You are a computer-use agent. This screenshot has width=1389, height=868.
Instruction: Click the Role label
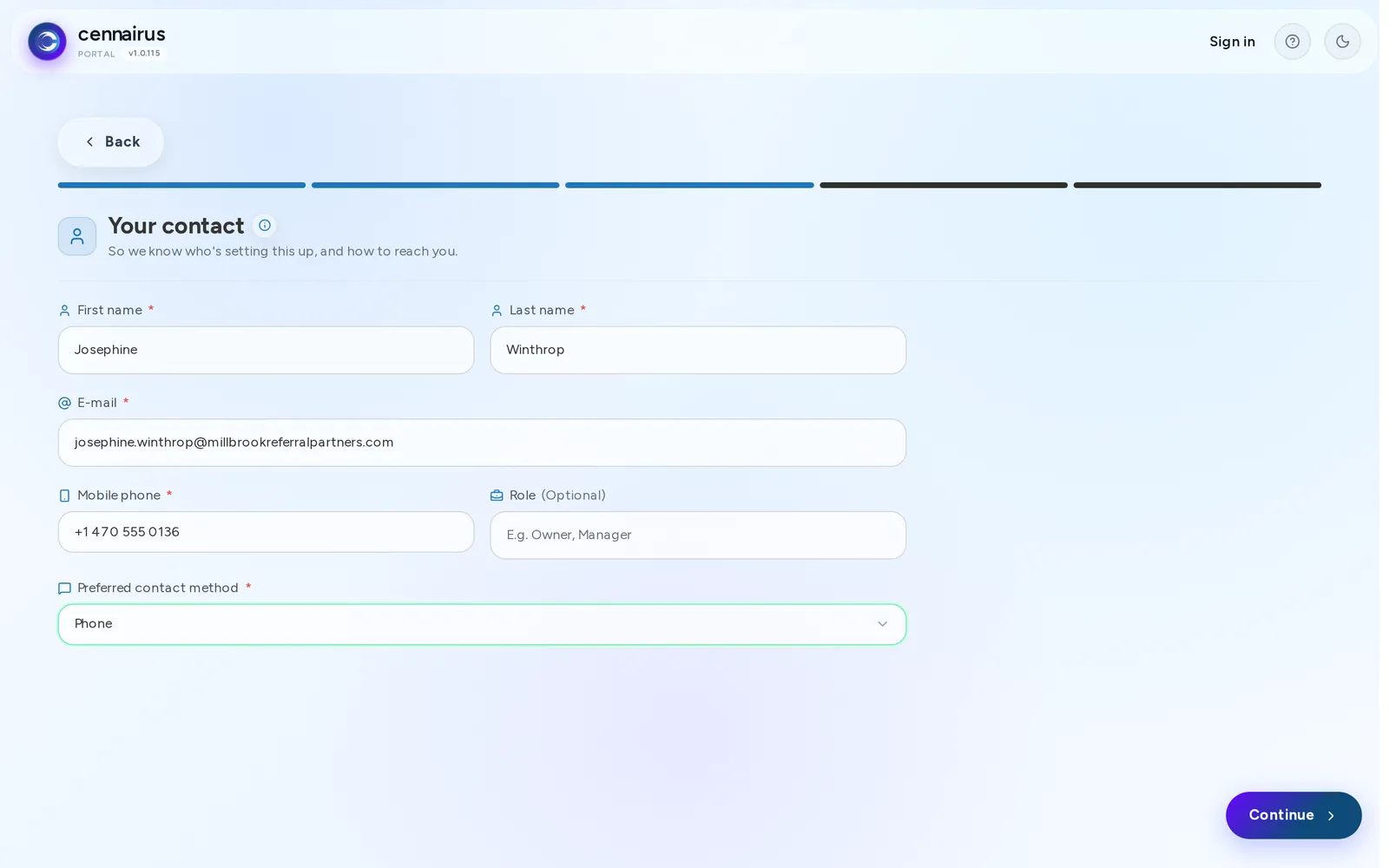pos(523,495)
